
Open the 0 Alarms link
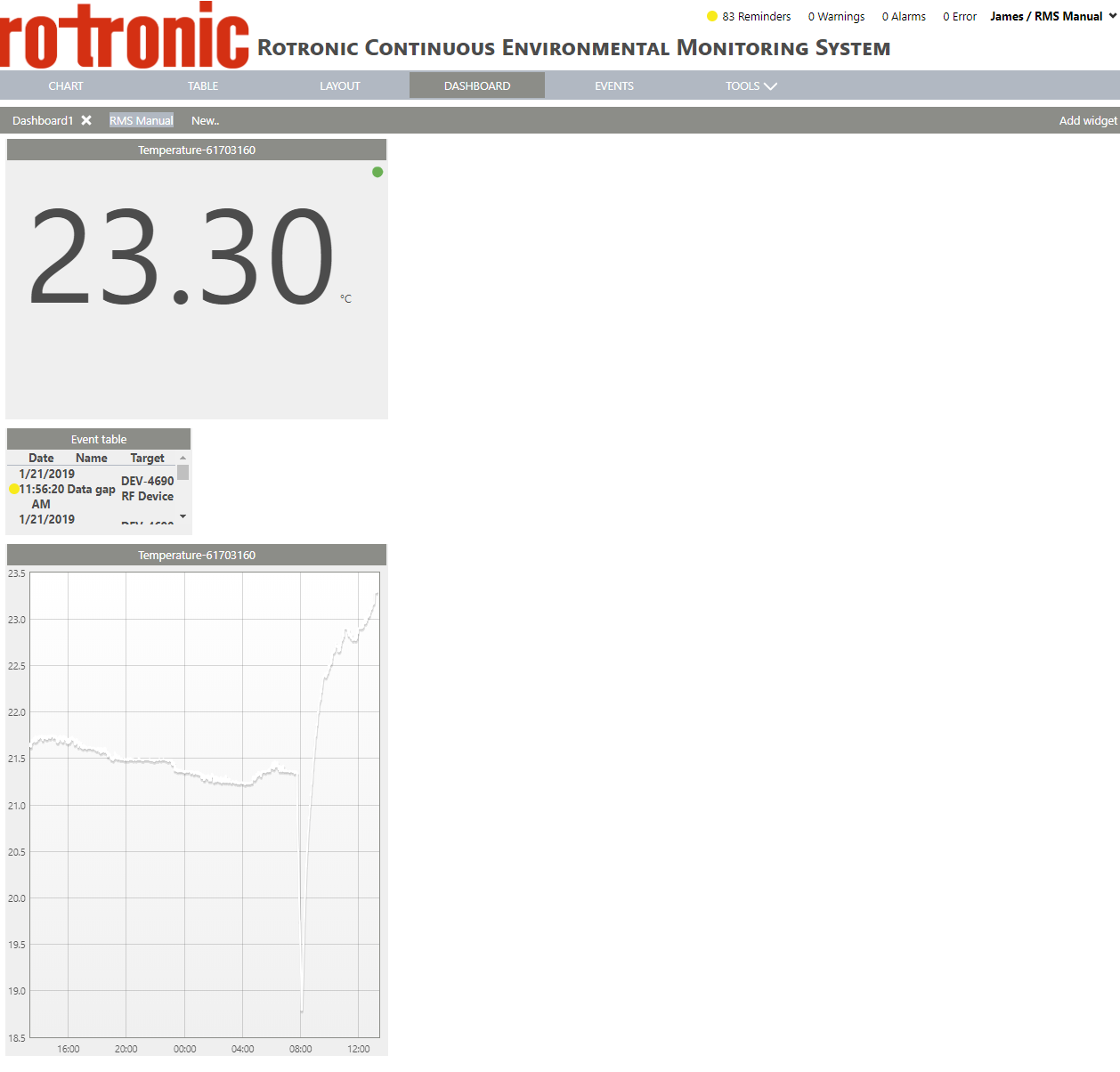point(904,16)
